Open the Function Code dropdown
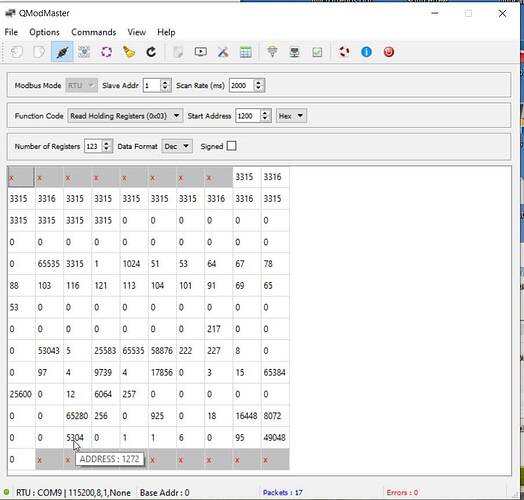The width and height of the screenshot is (524, 500). click(125, 116)
